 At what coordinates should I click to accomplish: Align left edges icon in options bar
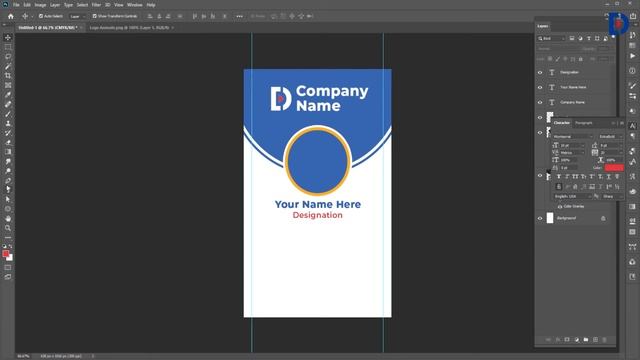pyautogui.click(x=150, y=16)
